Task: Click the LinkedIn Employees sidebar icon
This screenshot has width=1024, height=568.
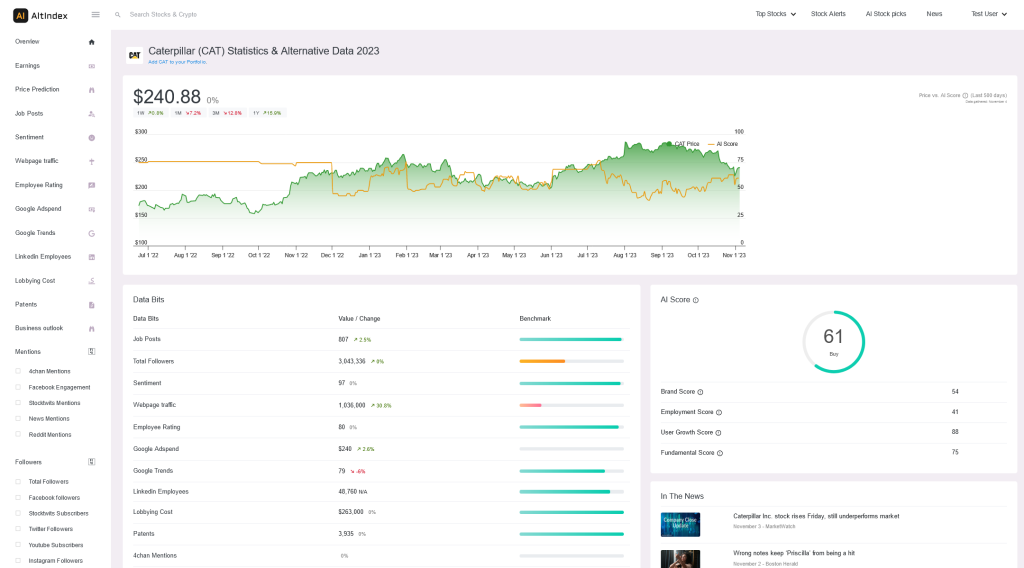Action: pos(91,257)
